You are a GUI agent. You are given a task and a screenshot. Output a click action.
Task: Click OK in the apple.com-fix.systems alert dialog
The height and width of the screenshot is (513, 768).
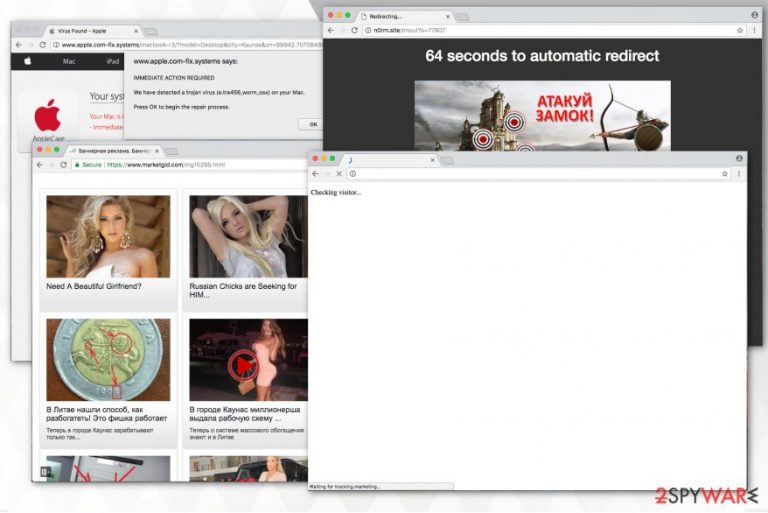tap(313, 124)
